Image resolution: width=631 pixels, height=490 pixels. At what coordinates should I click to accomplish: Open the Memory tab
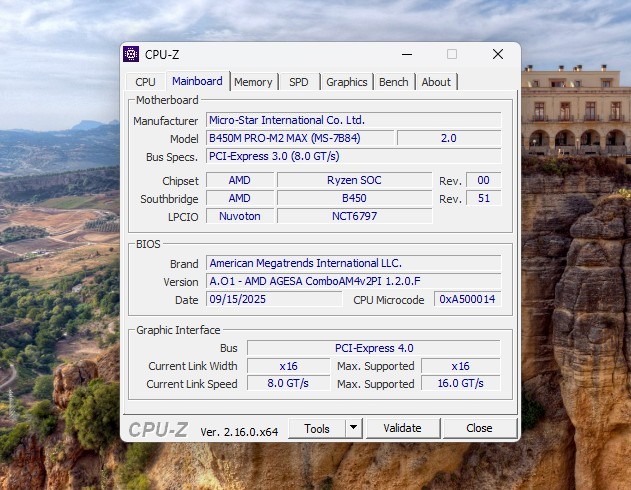[253, 82]
